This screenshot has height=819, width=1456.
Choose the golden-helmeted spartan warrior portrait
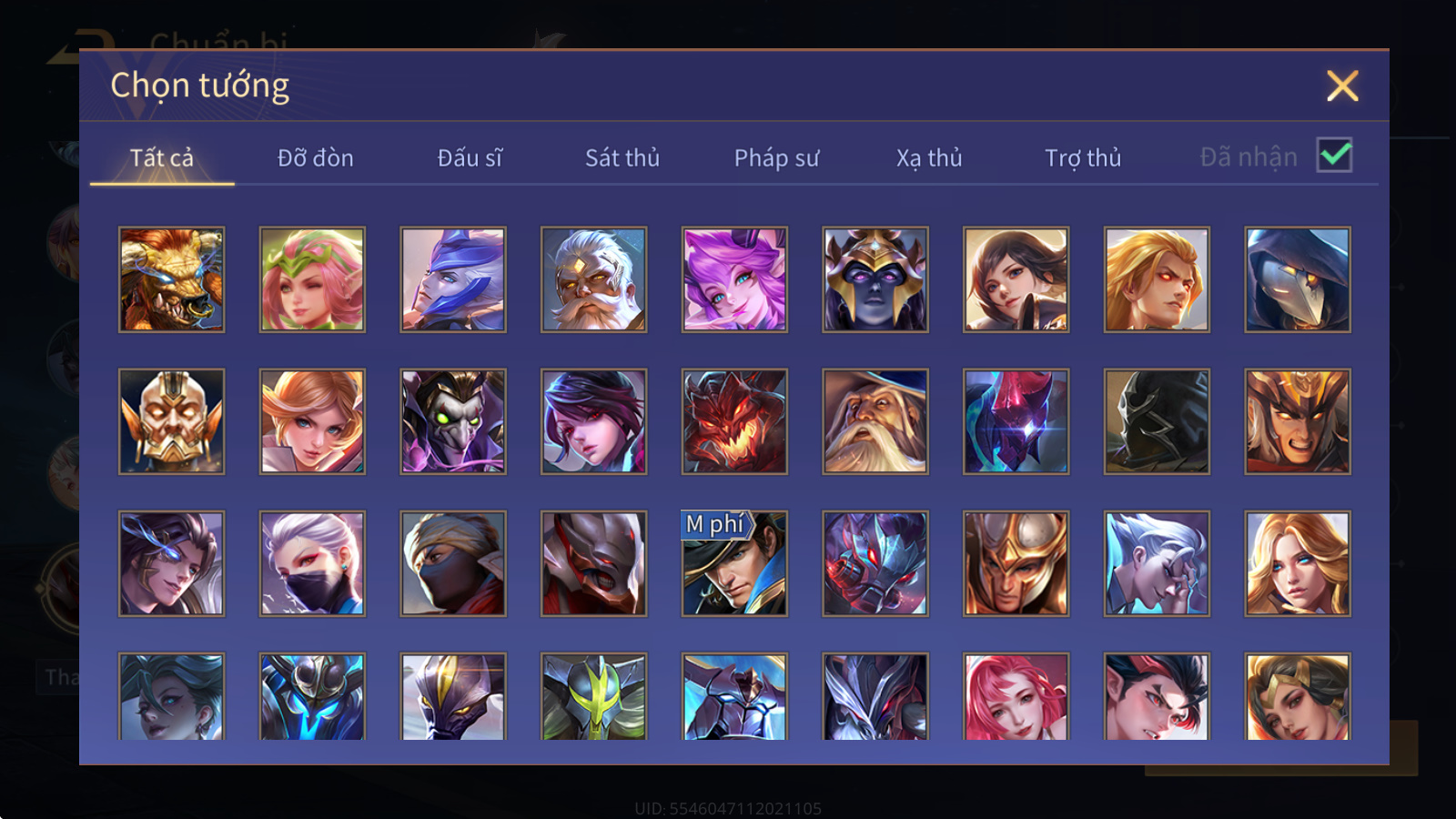[x=1016, y=563]
